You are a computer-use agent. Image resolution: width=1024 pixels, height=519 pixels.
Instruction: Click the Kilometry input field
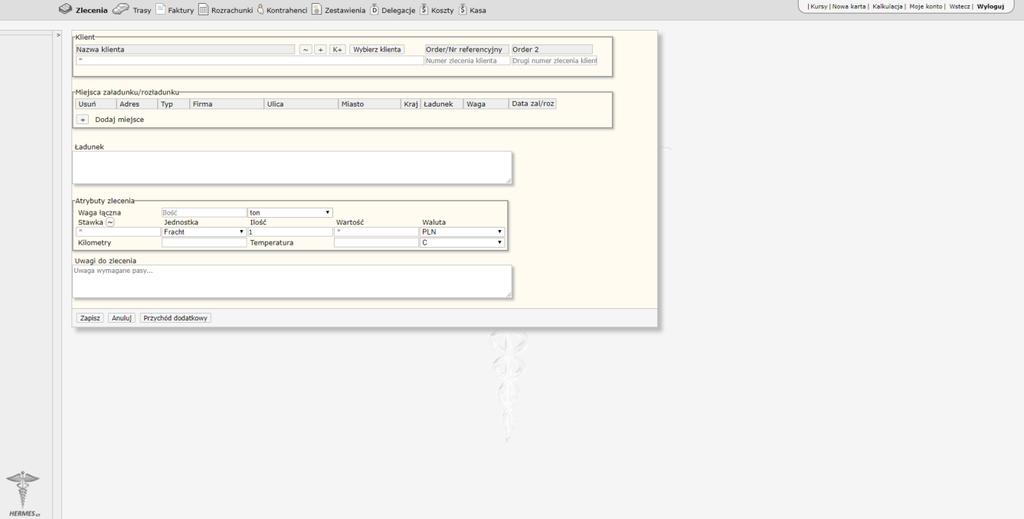tap(204, 242)
